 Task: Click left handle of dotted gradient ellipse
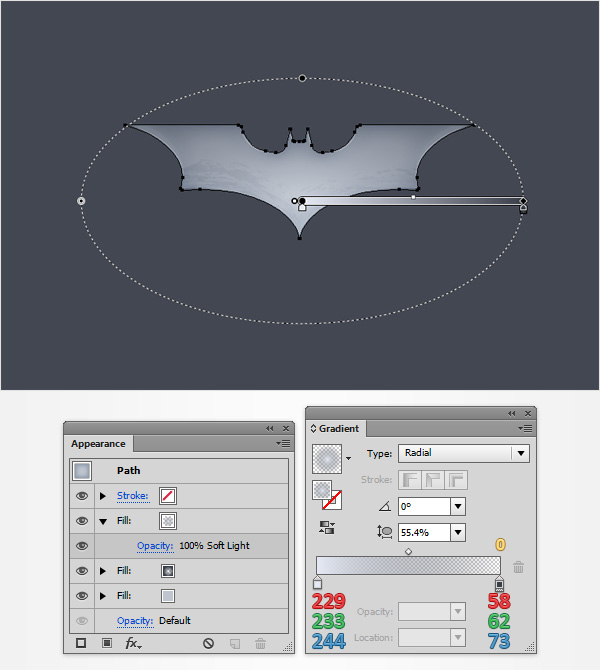[81, 201]
